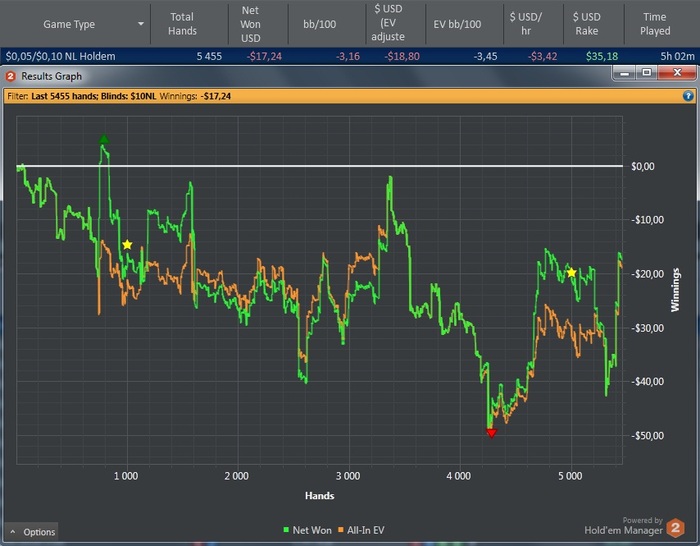Sort by Game Type column header

(x=69, y=24)
